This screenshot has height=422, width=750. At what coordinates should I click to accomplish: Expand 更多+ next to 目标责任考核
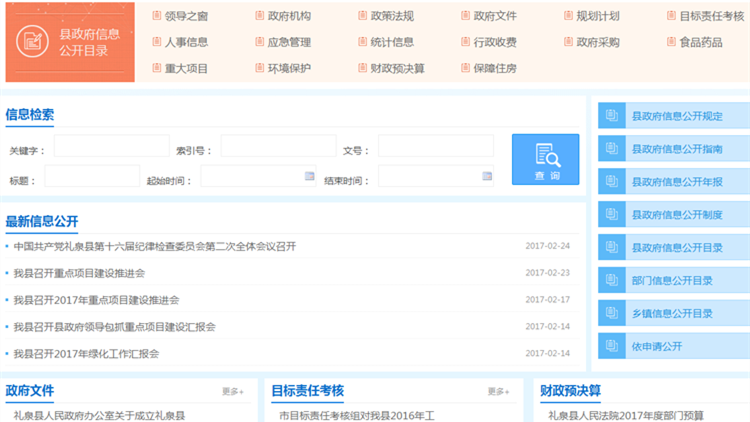pos(498,391)
